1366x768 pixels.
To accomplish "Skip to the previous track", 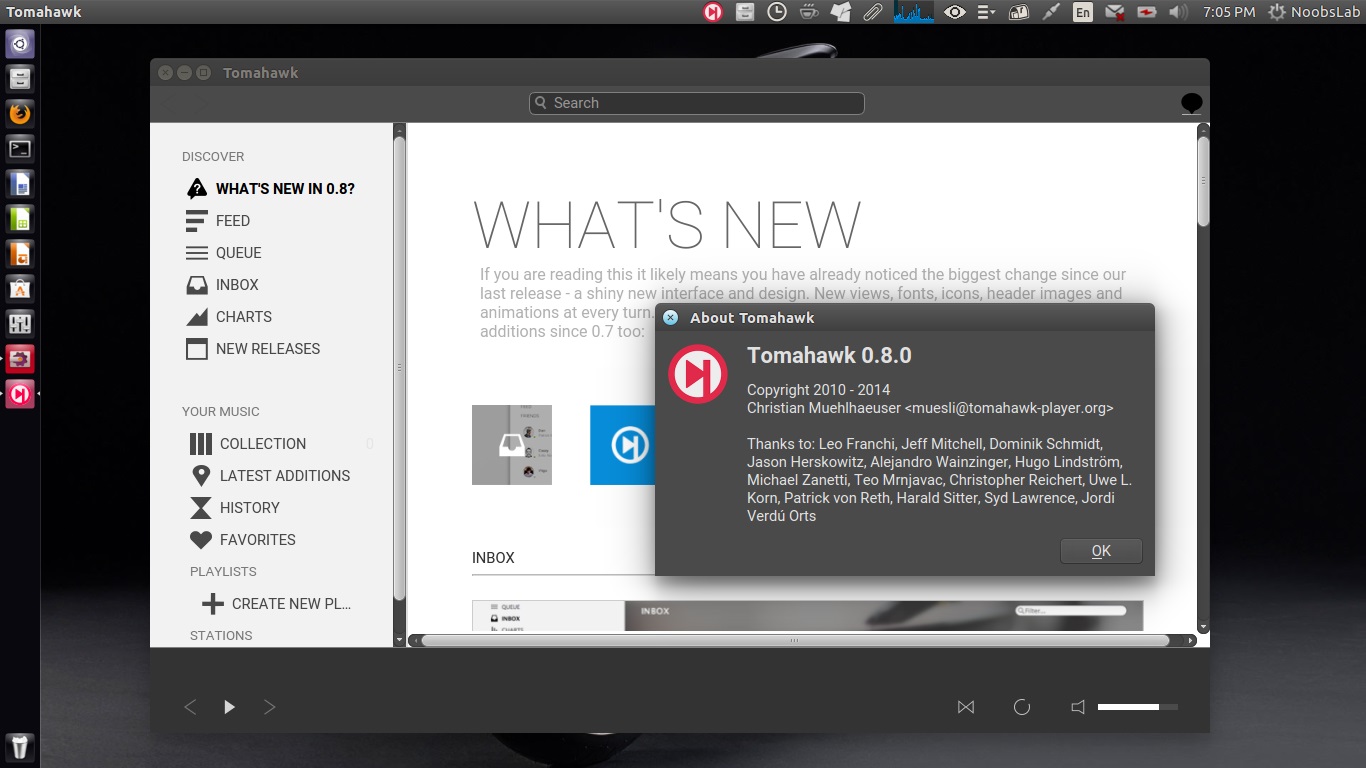I will coord(190,707).
